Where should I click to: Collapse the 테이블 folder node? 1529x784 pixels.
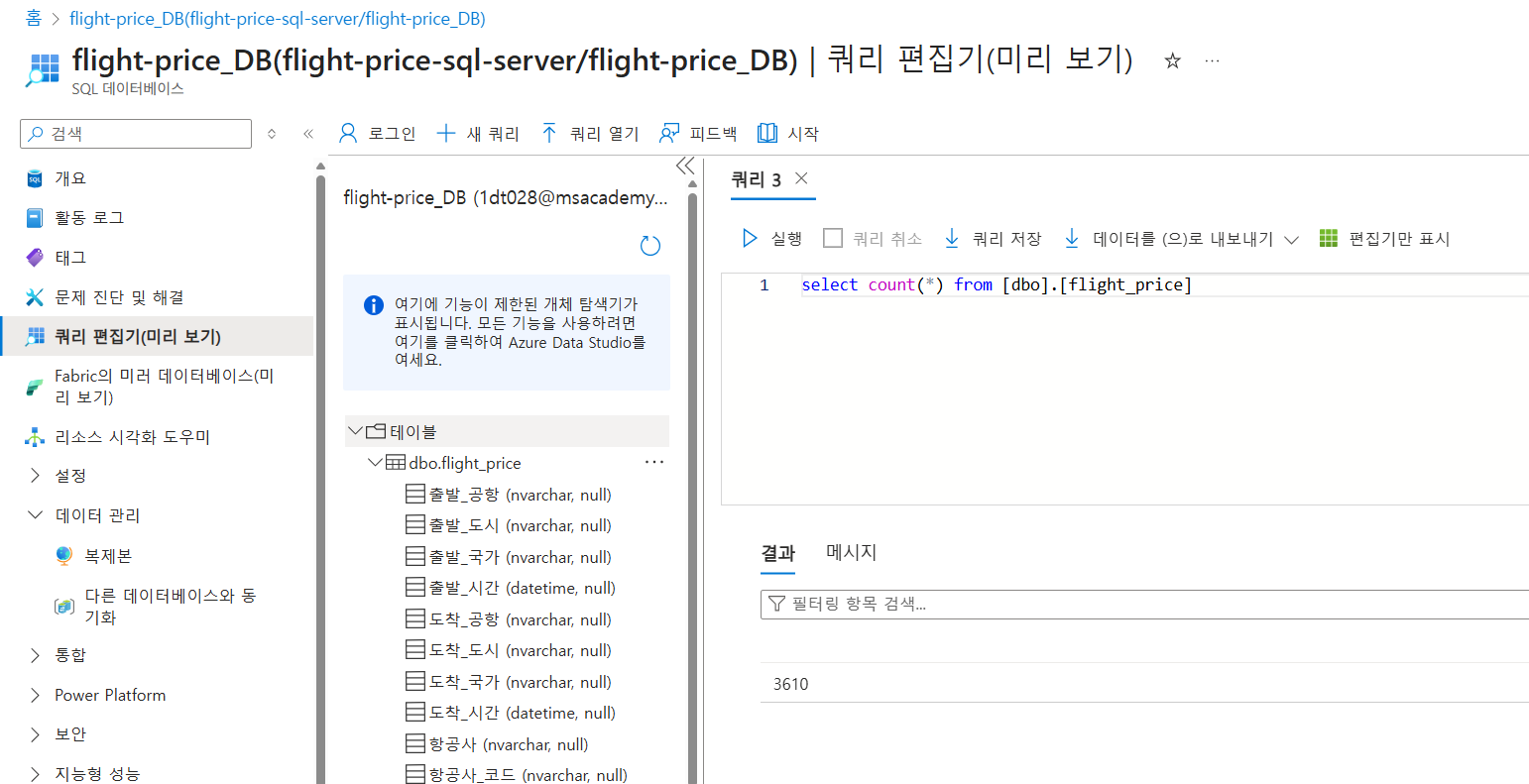(x=355, y=431)
